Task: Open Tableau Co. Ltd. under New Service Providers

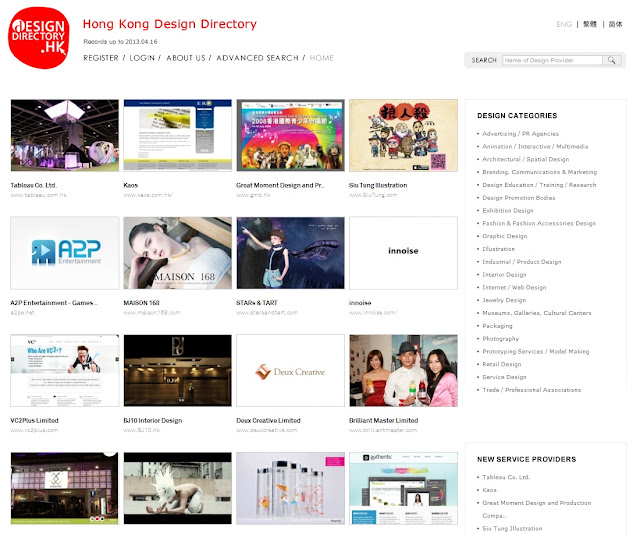Action: (506, 477)
